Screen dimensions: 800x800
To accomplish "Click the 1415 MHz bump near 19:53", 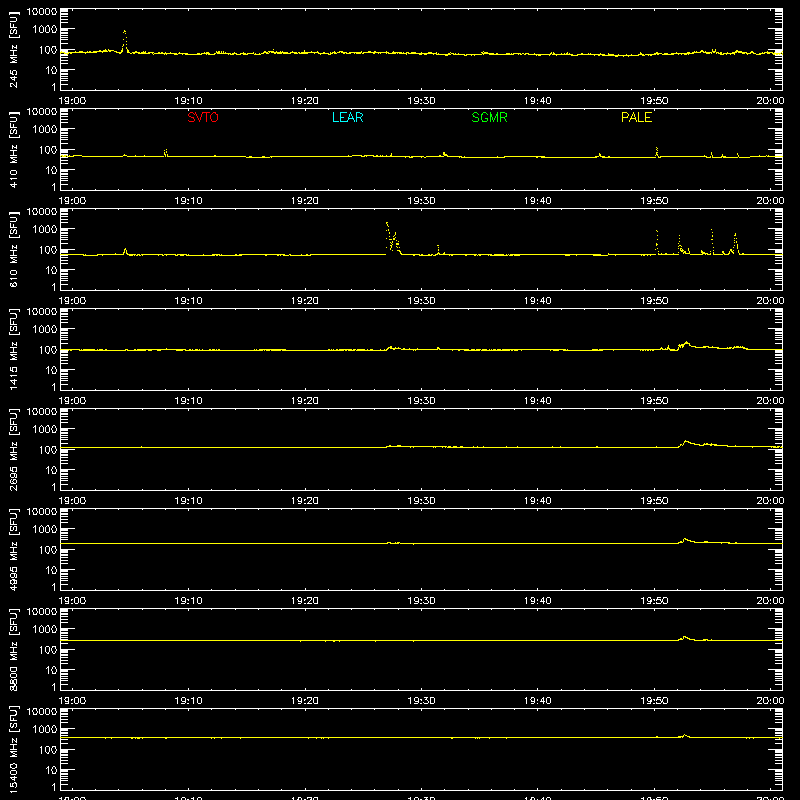I will (x=686, y=345).
